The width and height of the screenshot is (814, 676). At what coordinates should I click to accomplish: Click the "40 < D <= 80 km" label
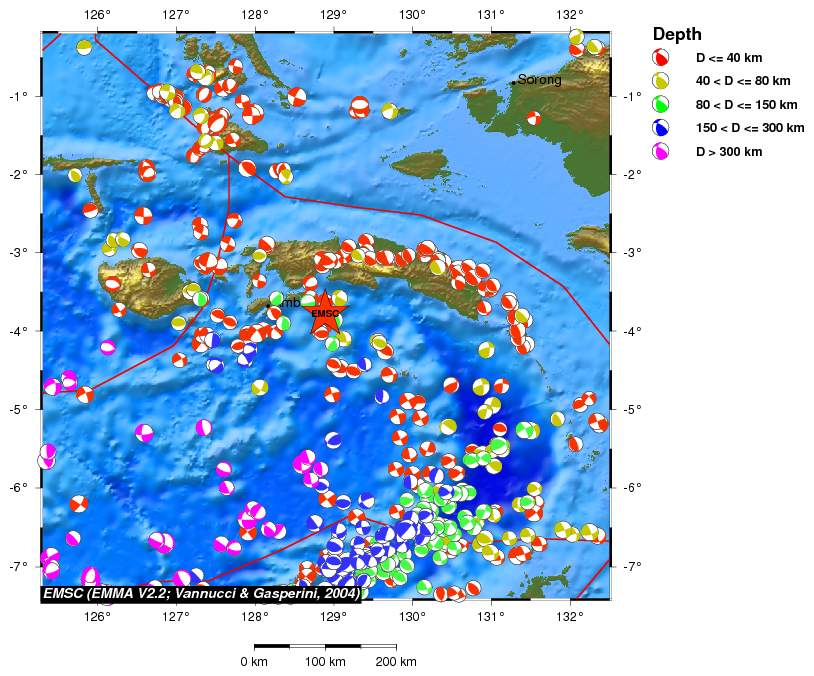click(743, 81)
